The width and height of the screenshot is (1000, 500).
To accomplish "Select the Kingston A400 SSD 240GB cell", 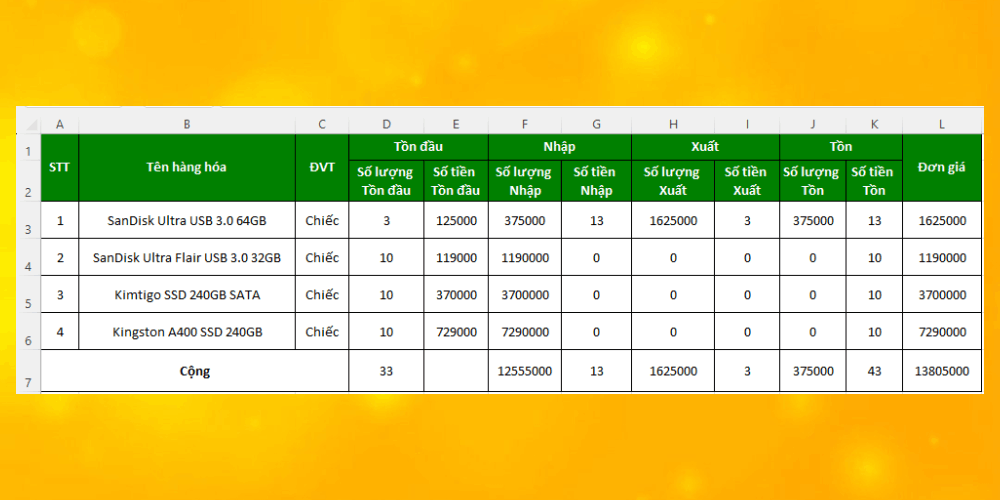I will (187, 332).
